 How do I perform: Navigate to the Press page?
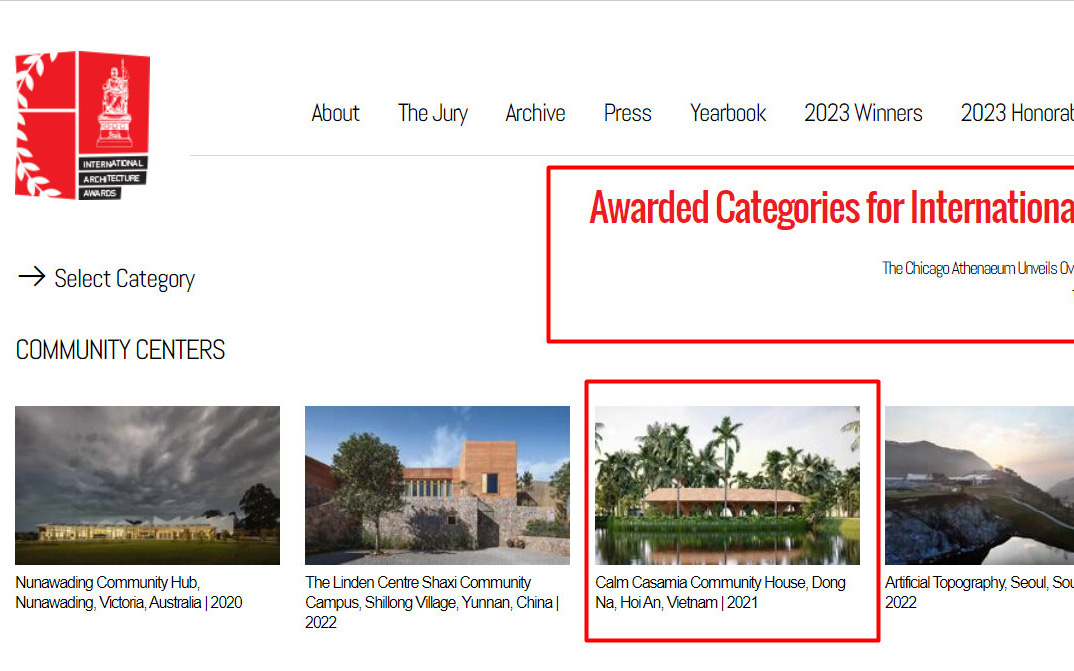pyautogui.click(x=627, y=113)
